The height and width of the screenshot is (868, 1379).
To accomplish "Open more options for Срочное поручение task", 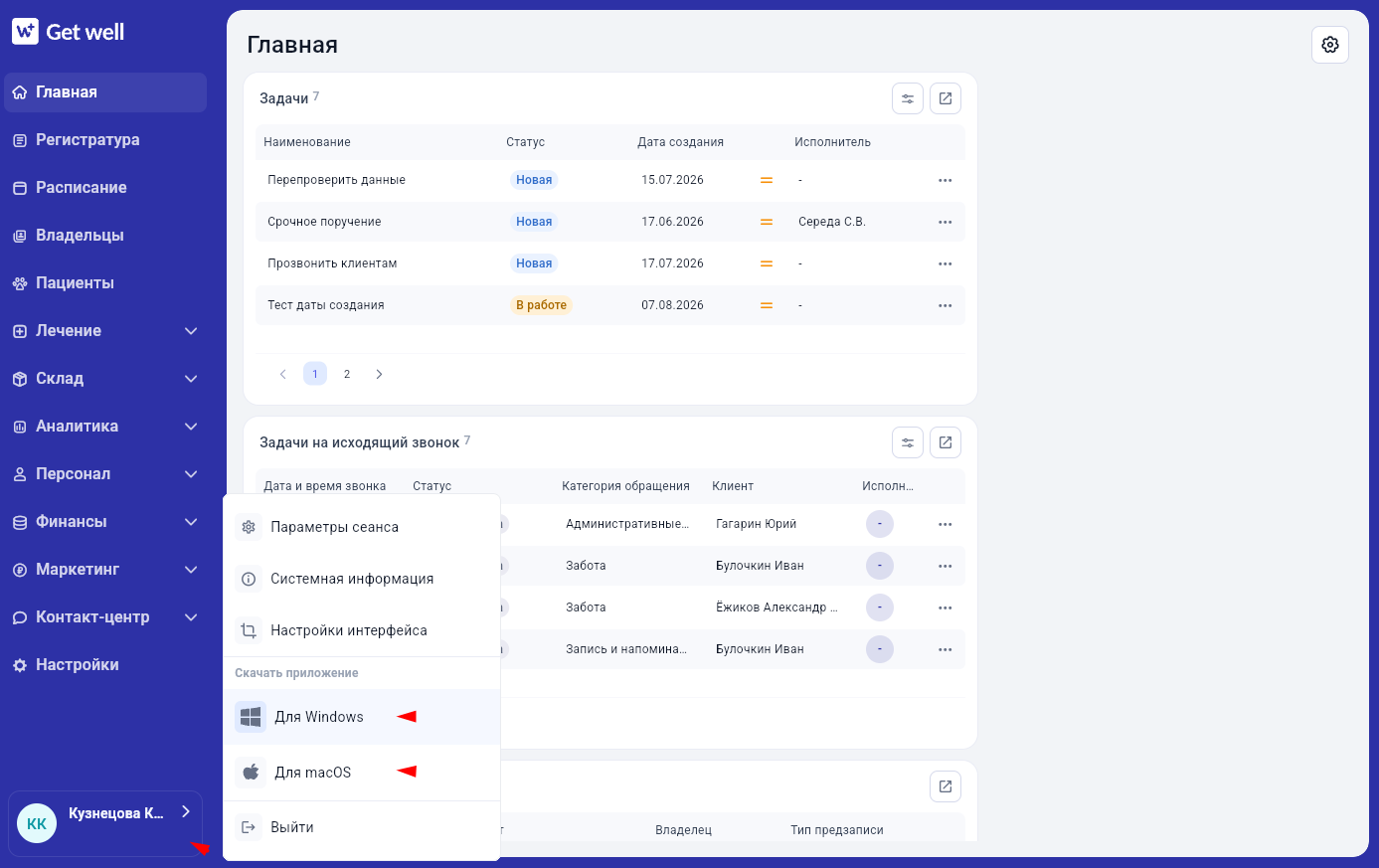I will pos(945,222).
